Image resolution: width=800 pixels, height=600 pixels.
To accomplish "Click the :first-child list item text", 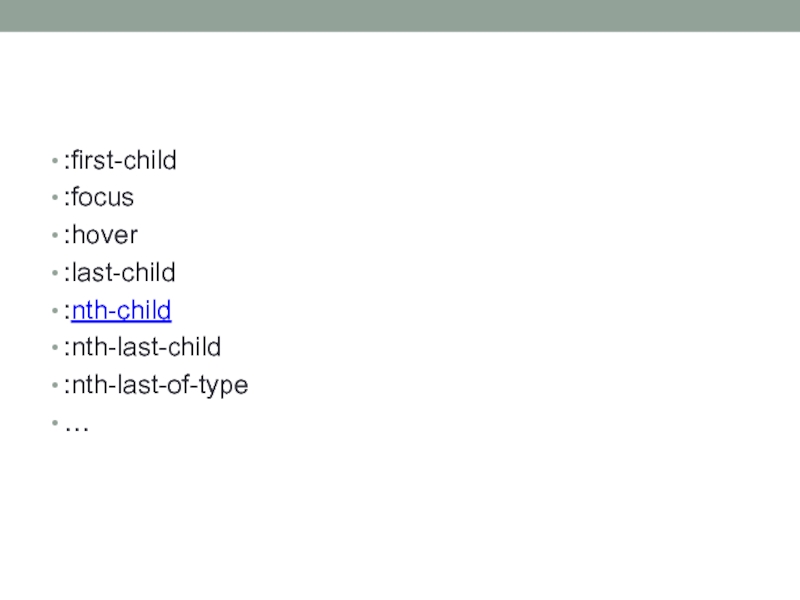I will click(x=120, y=160).
